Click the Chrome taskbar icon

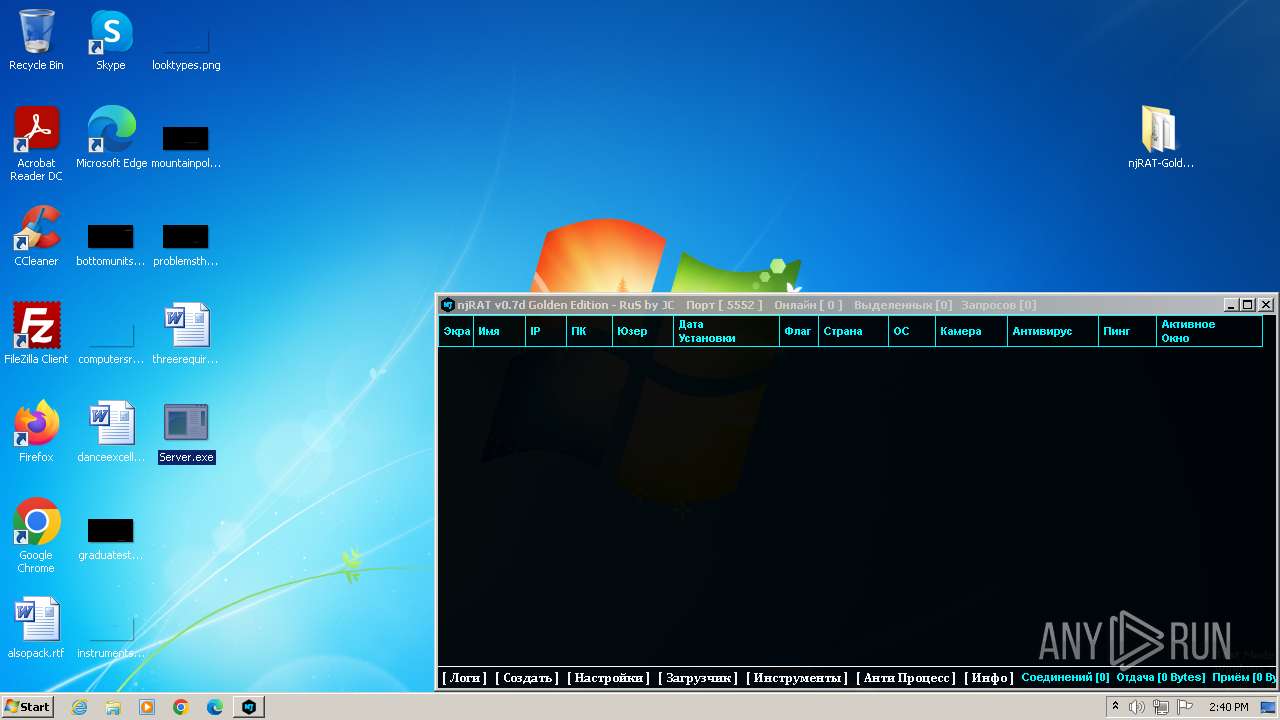pos(181,707)
